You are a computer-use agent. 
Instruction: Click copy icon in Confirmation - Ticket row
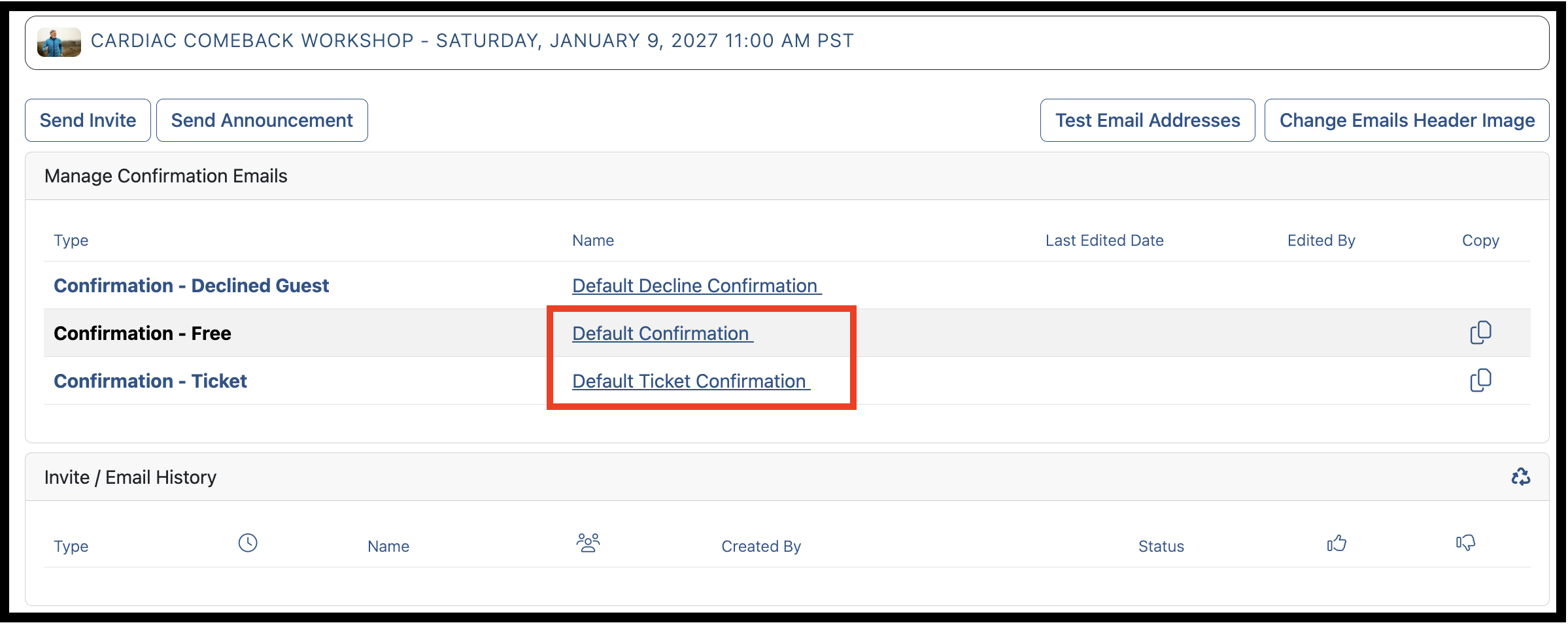pos(1480,380)
